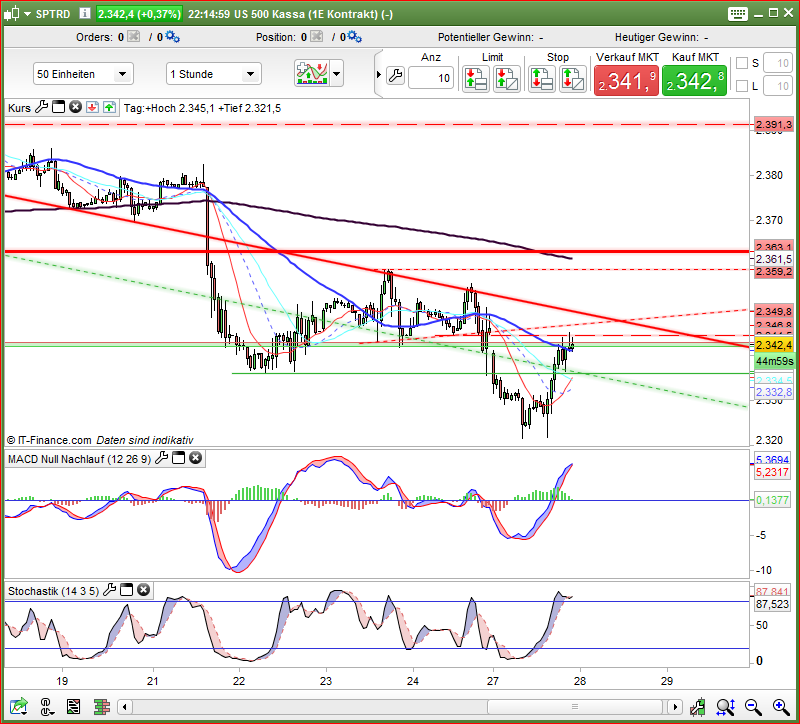
Task: Open trading panel wrench settings
Action: (395, 76)
